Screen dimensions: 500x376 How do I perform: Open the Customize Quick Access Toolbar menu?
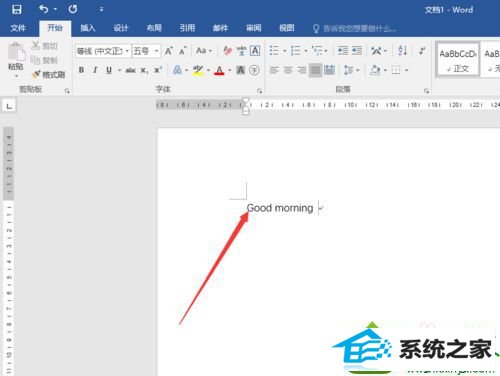101,9
